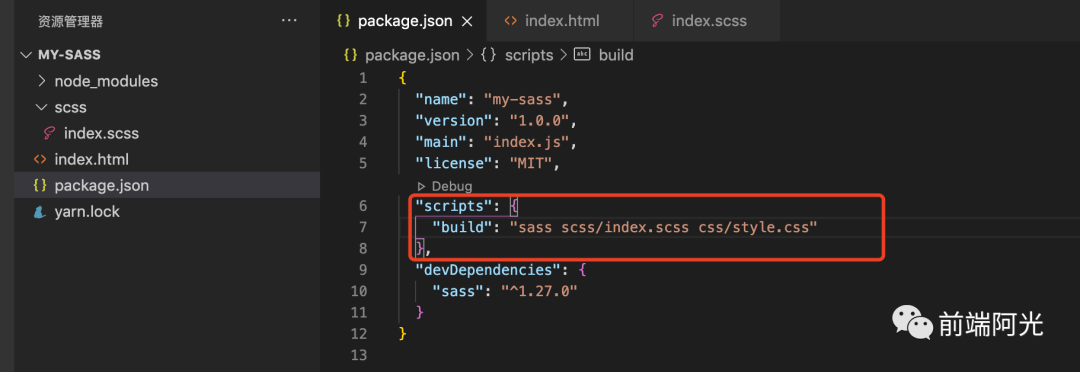Click the "MIT" license value
This screenshot has height=372, width=1080.
pyautogui.click(x=531, y=163)
